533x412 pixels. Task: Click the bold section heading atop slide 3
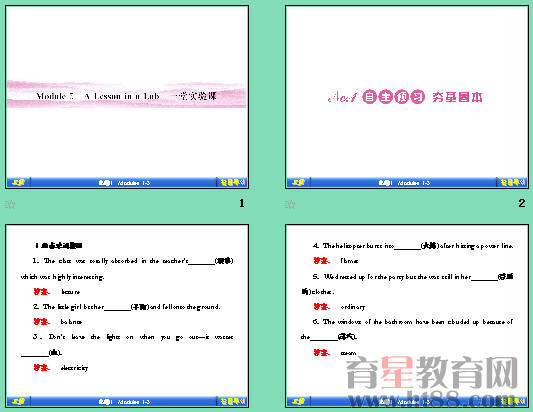[58, 245]
